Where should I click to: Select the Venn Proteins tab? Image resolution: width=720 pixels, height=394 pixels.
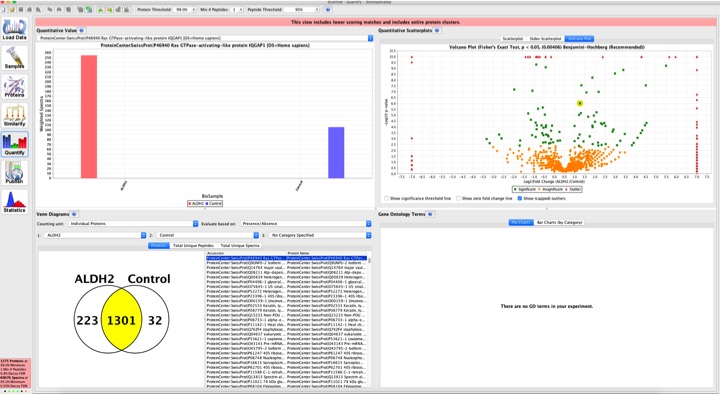click(x=159, y=246)
